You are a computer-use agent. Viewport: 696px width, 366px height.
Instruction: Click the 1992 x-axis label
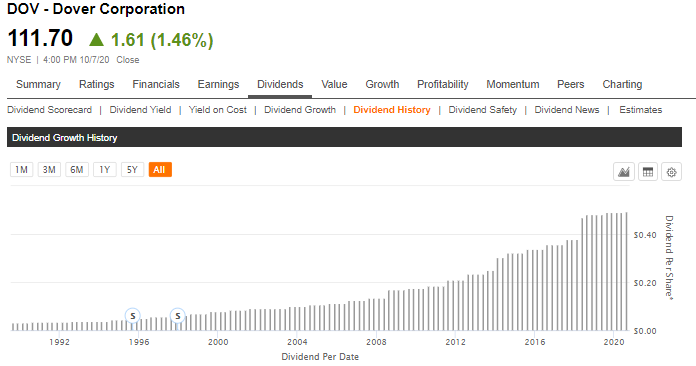click(x=59, y=342)
